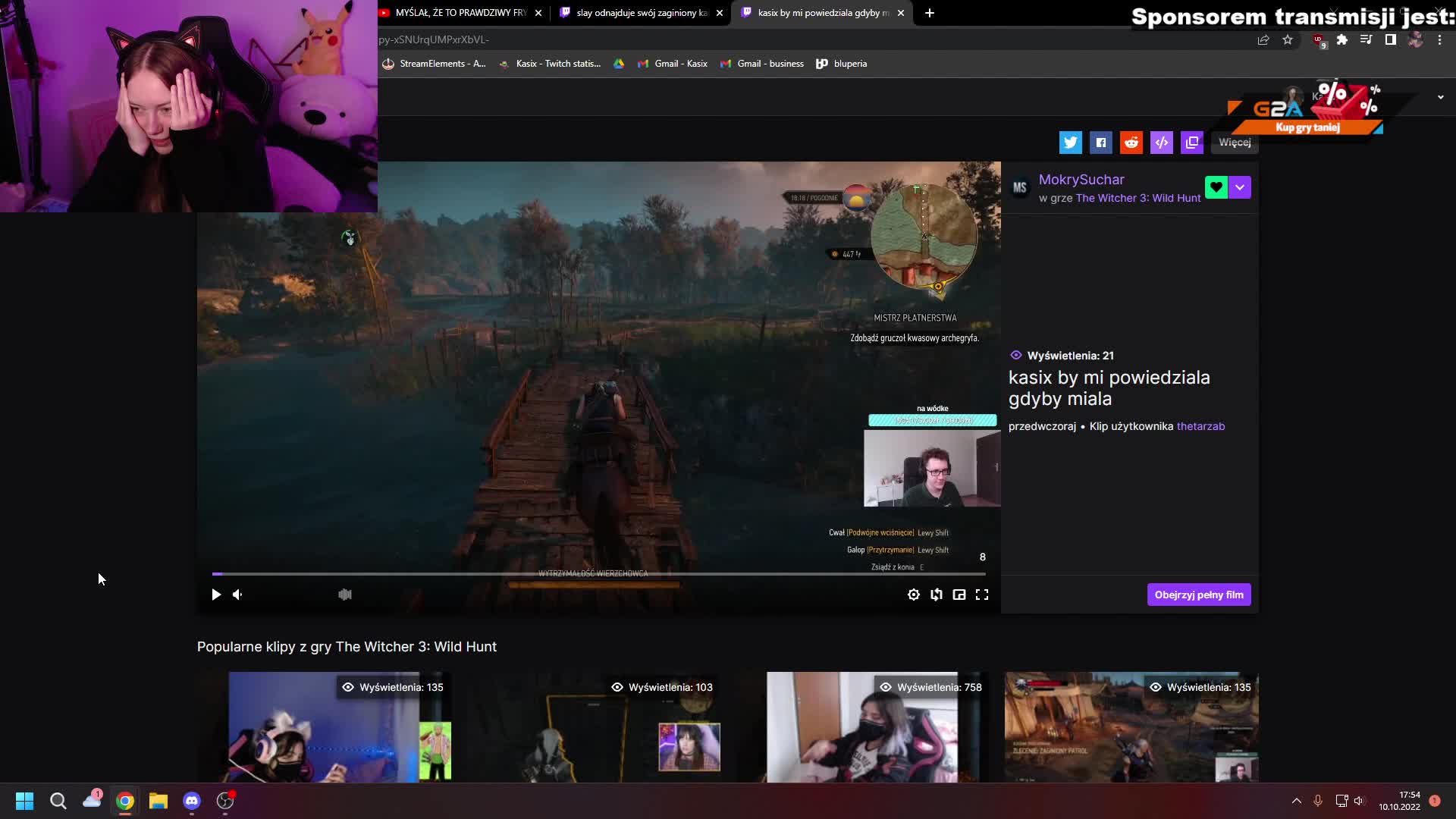Open Windows search from taskbar

(58, 801)
